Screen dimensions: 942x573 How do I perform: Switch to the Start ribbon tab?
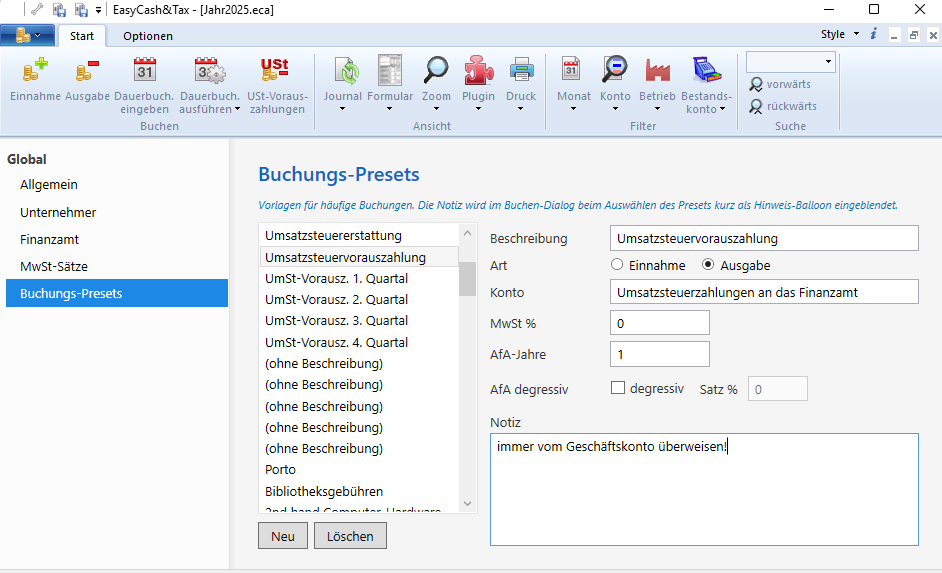82,36
